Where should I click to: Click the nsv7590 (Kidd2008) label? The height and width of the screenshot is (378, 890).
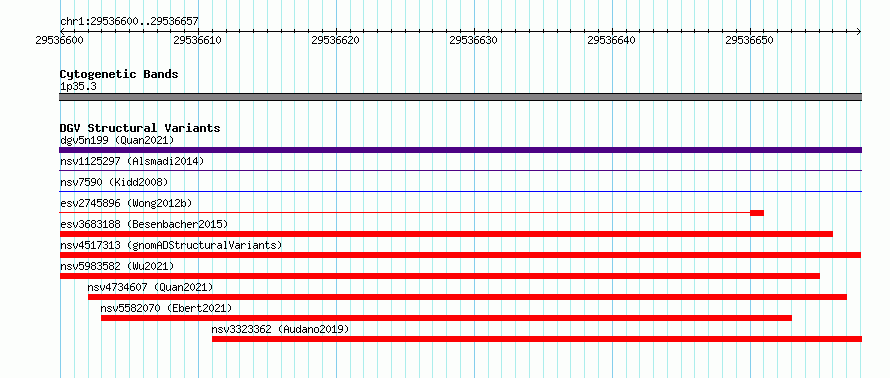[x=114, y=182]
